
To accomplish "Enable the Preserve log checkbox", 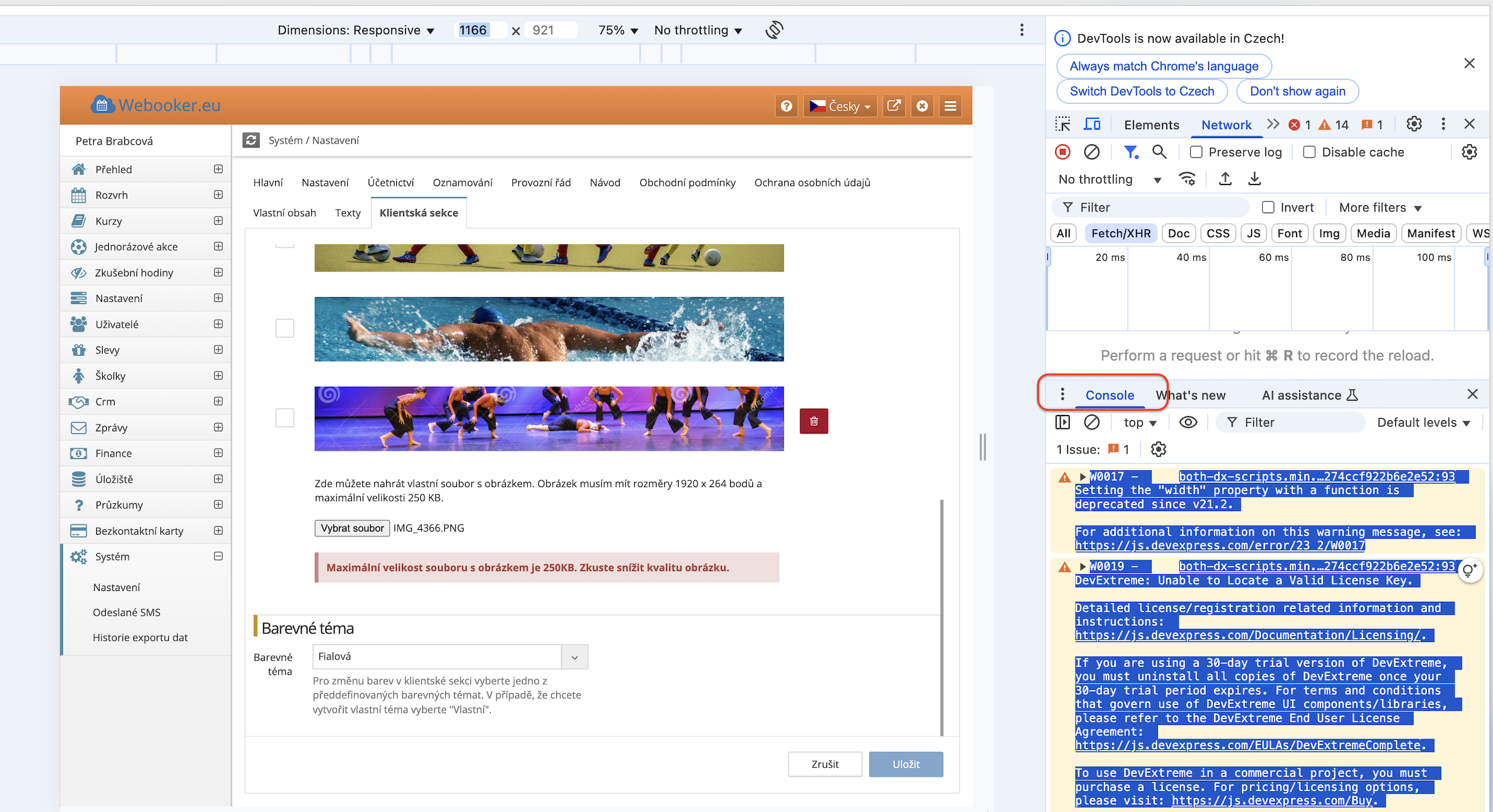I will [1196, 152].
